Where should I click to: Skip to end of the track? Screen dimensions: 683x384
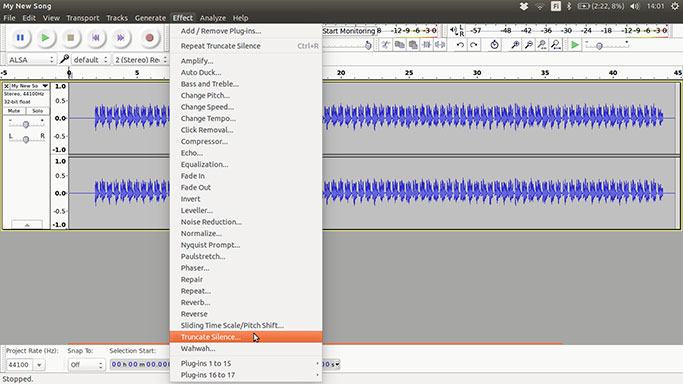point(121,38)
